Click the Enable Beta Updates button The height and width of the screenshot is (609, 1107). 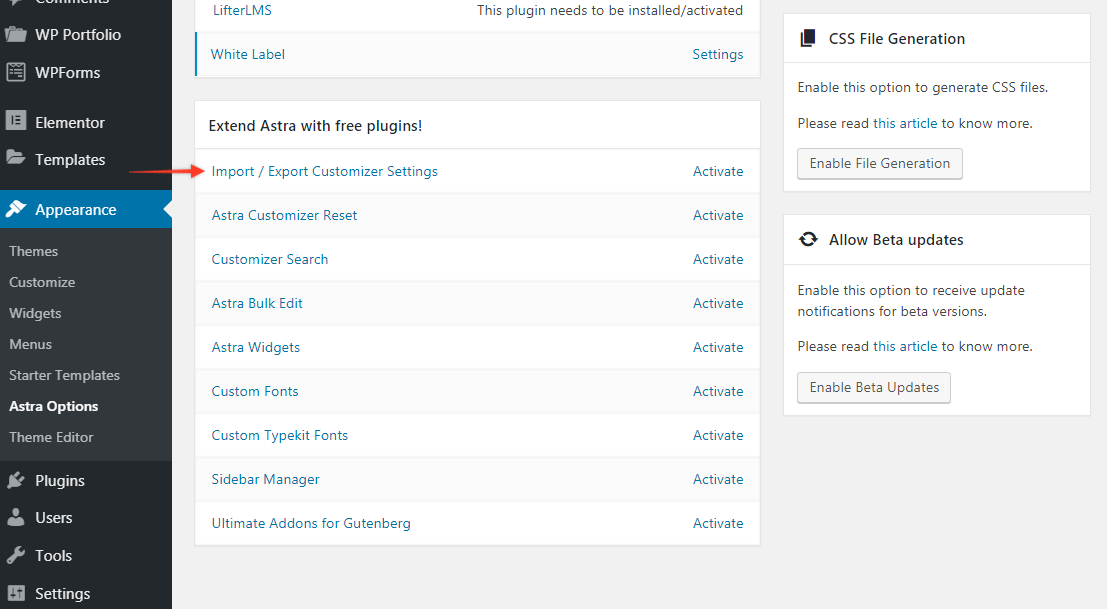point(874,388)
